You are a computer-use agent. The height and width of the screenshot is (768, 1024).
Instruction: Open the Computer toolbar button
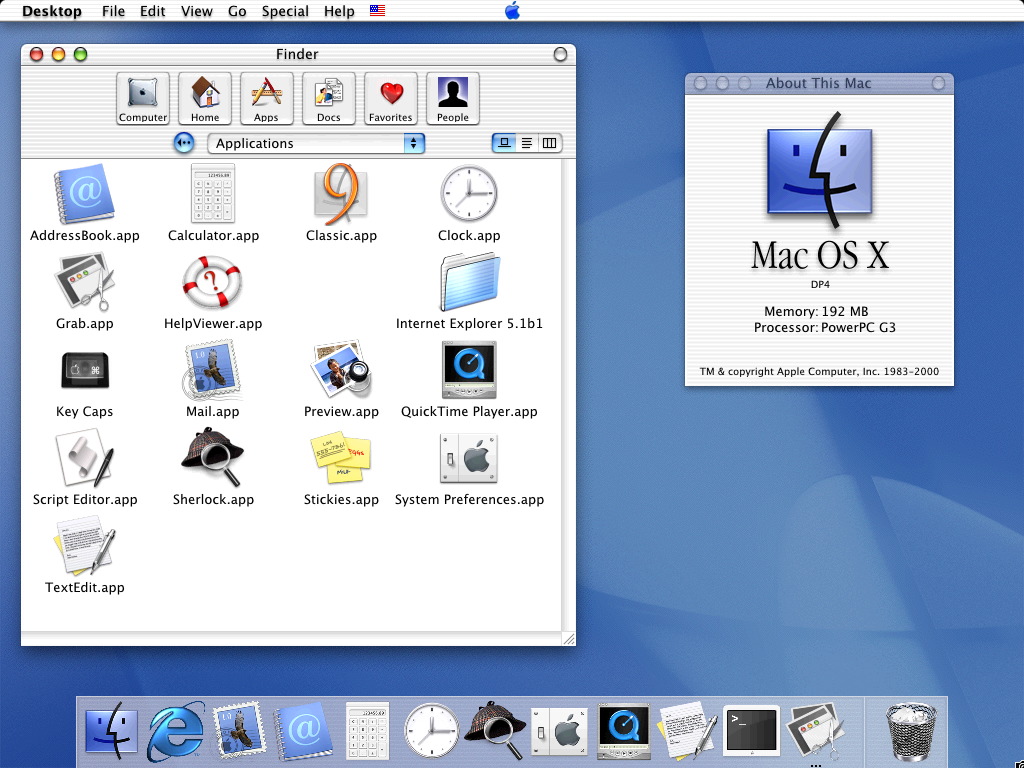[x=142, y=99]
